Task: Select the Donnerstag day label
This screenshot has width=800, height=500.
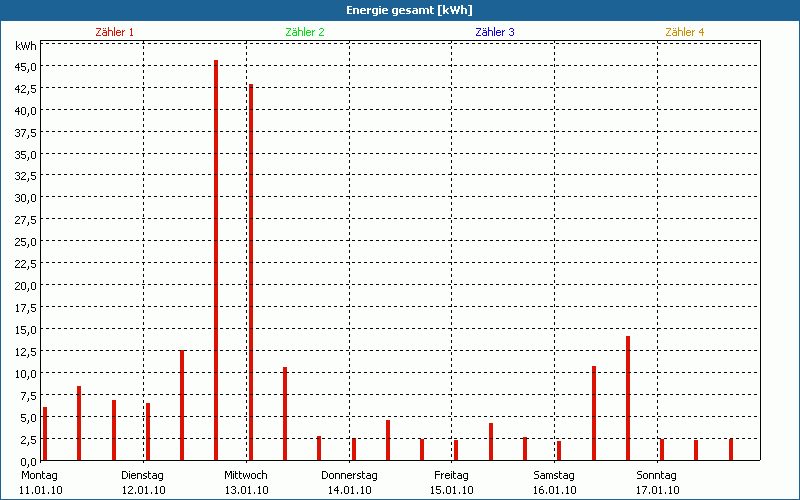Action: point(349,476)
